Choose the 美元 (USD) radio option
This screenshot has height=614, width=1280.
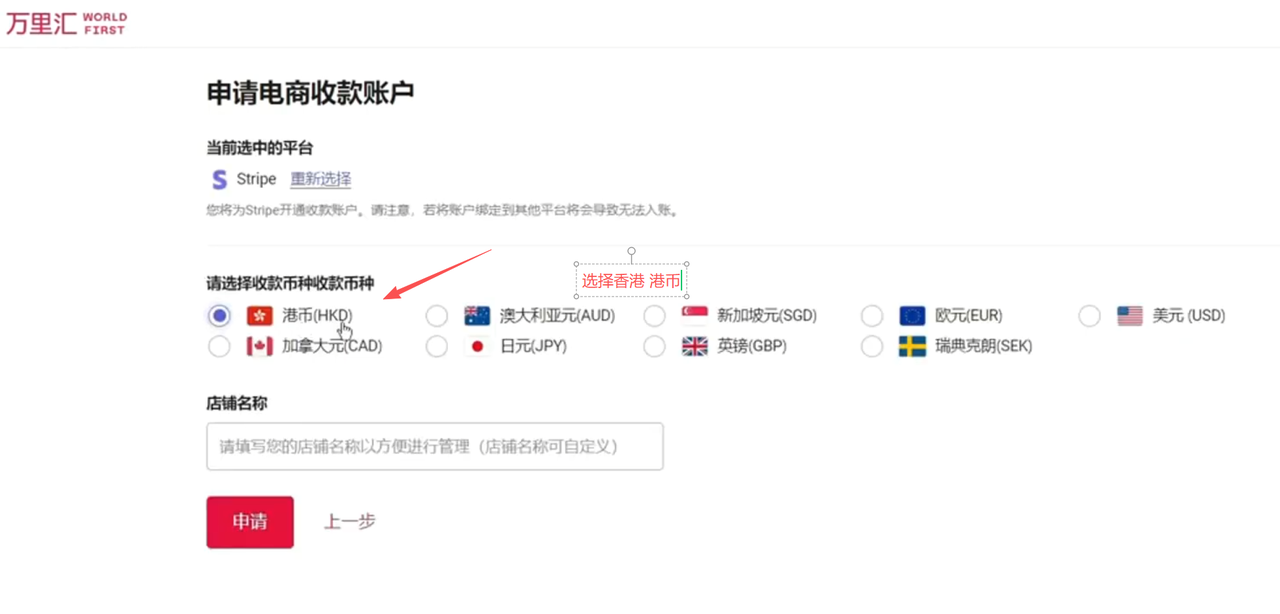(x=1089, y=316)
